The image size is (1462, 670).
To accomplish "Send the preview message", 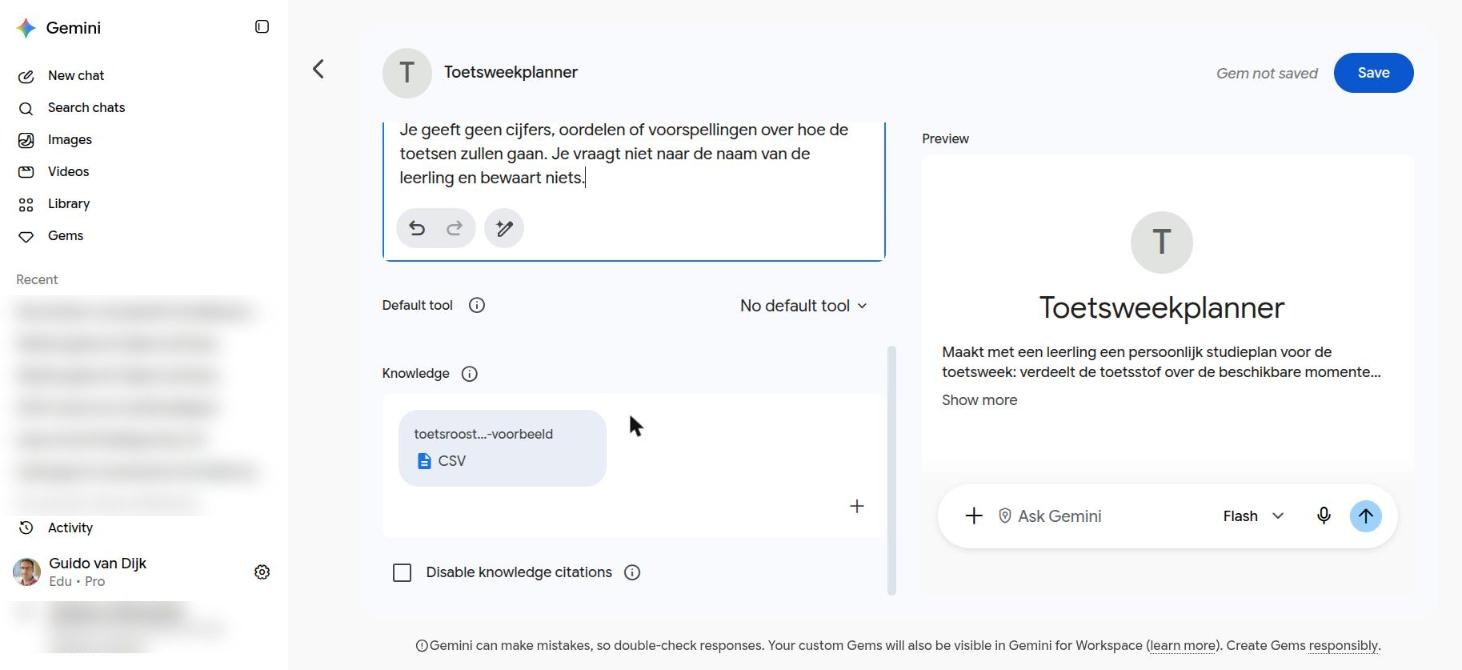I will pyautogui.click(x=1365, y=516).
